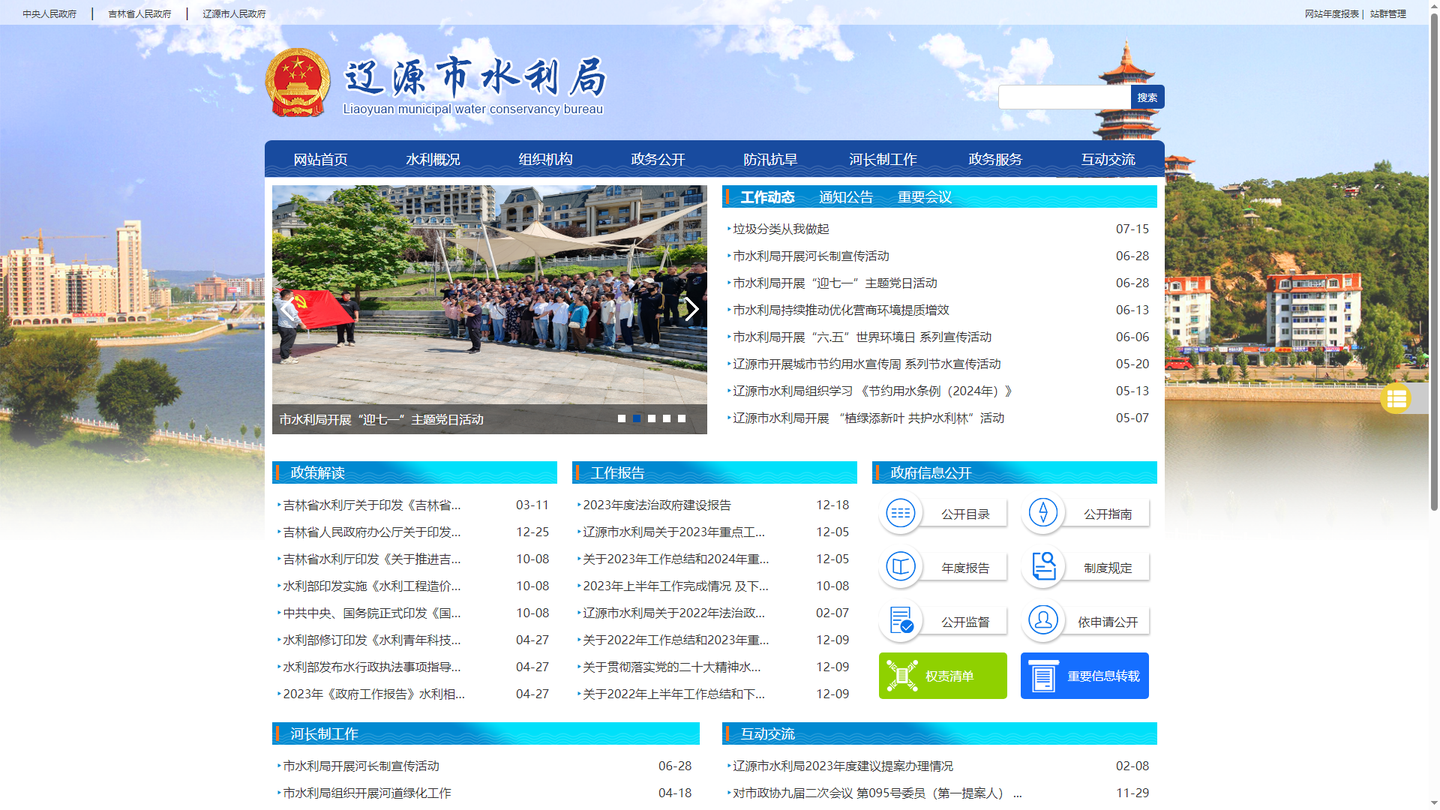Screen dimensions: 1440x810
Task: Open the 组织机构 nav menu
Action: (x=545, y=159)
